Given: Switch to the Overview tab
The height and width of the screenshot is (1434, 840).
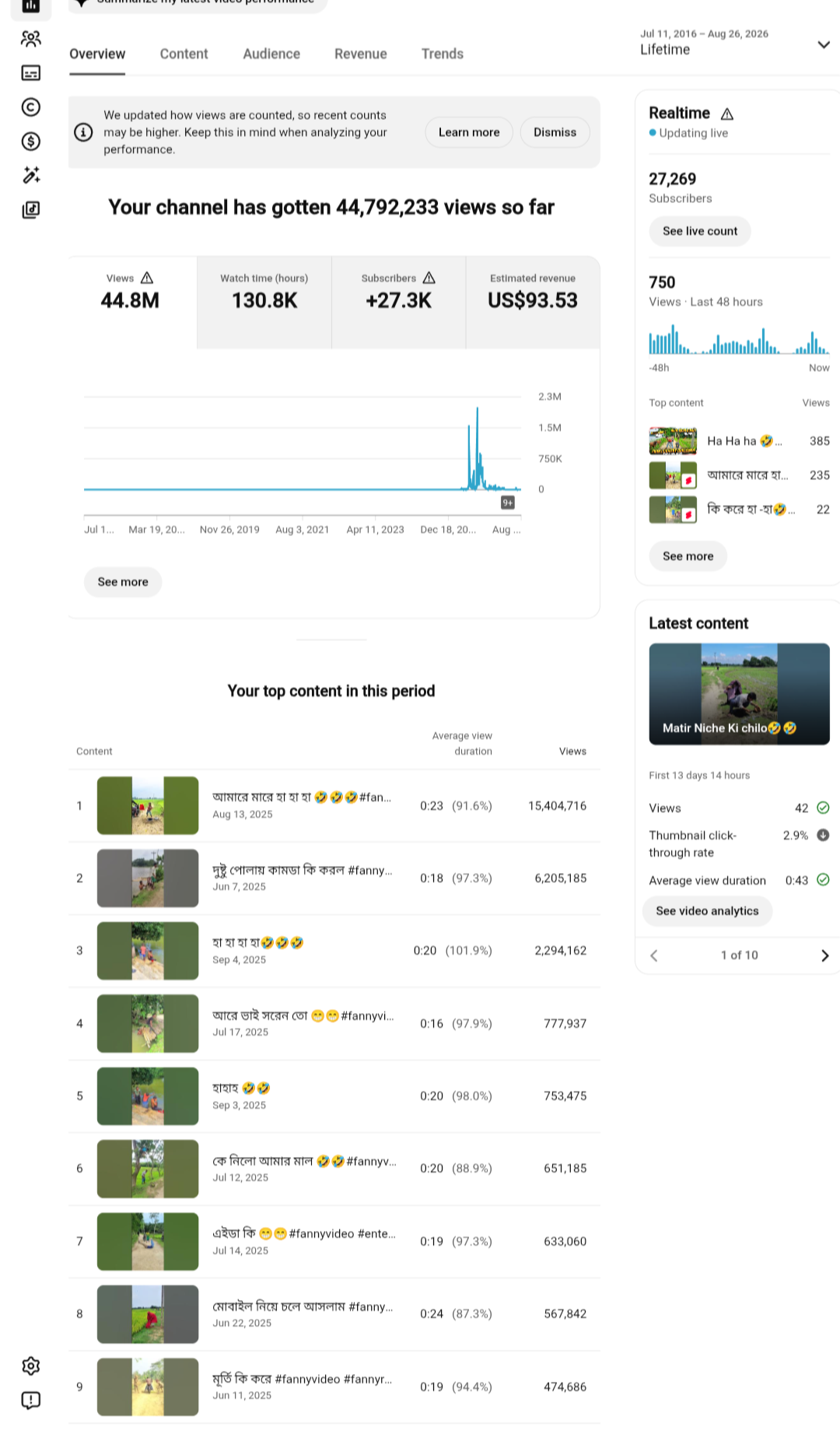Looking at the screenshot, I should 97,54.
